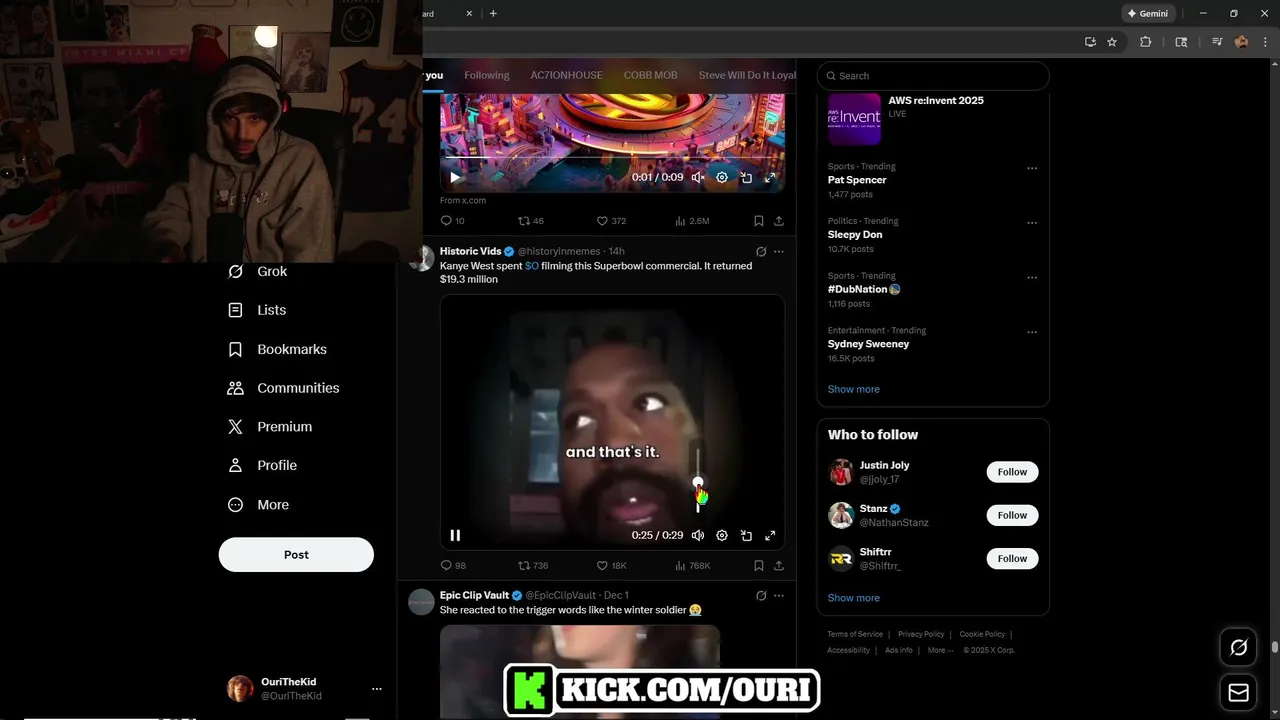Viewport: 1280px width, 720px height.
Task: Open the floating Grok button
Action: [1238, 648]
